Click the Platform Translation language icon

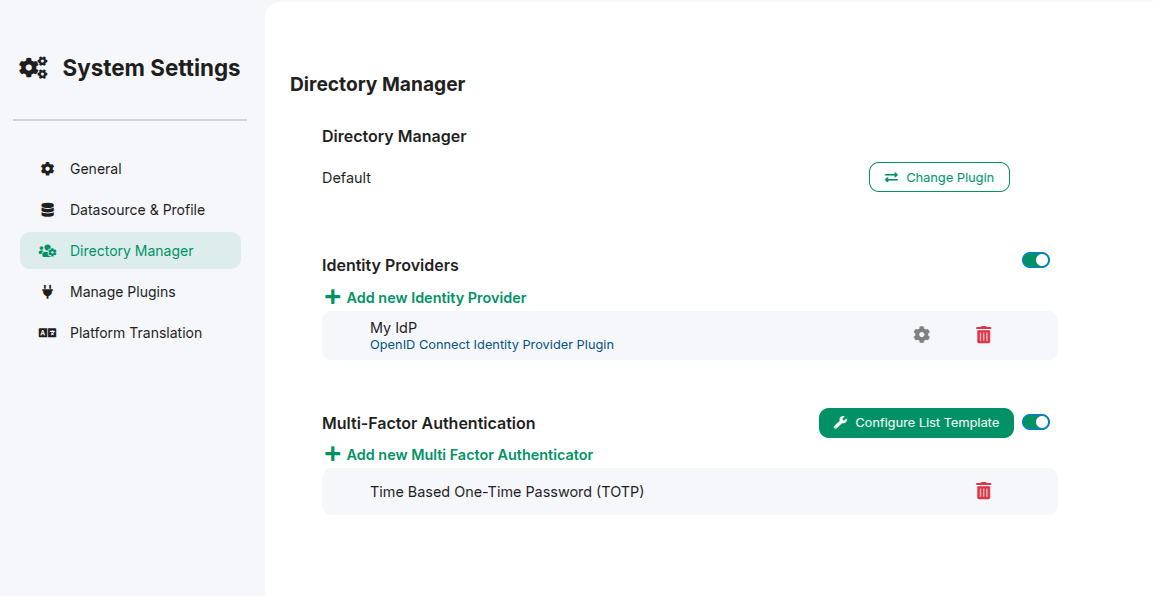[x=47, y=333]
